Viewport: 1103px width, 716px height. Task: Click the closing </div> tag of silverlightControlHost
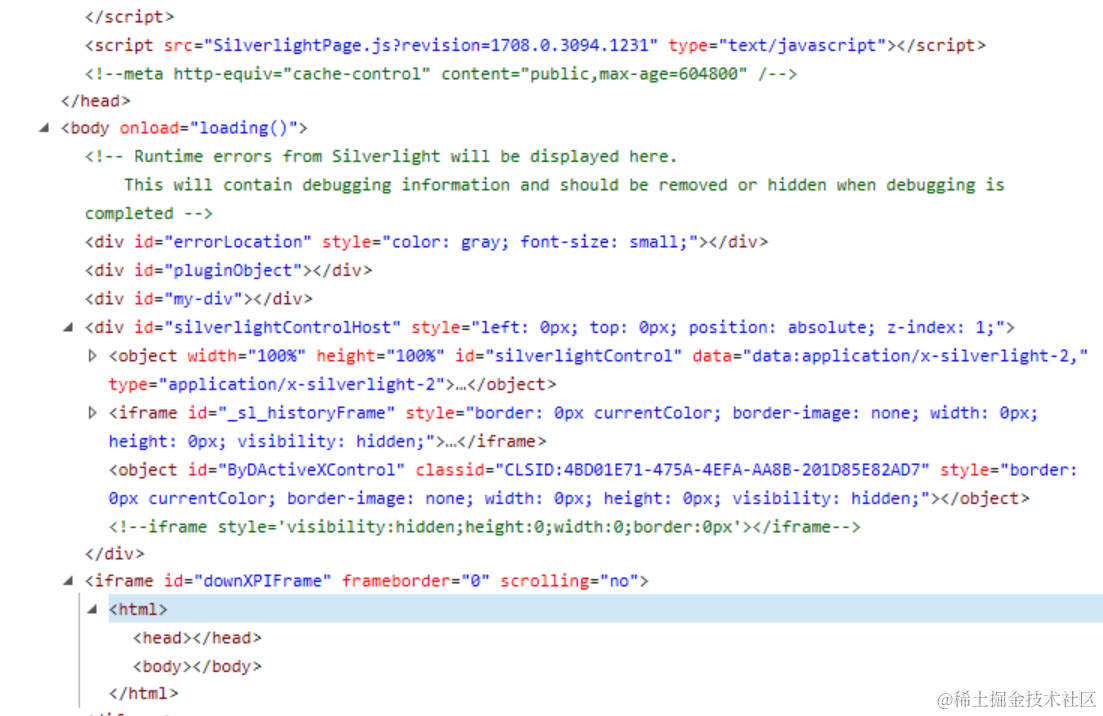tap(115, 554)
